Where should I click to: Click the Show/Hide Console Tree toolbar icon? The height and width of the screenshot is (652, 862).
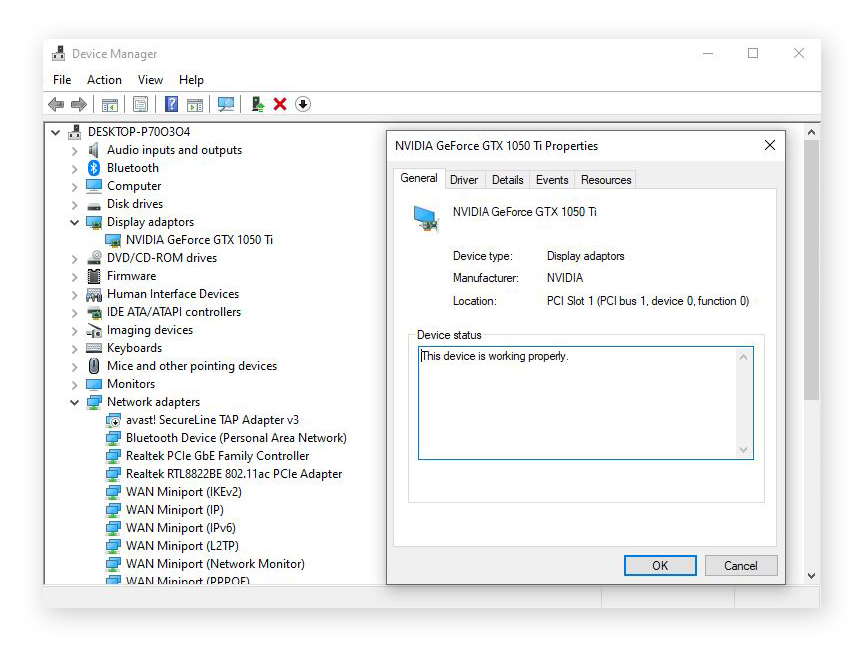tap(110, 103)
